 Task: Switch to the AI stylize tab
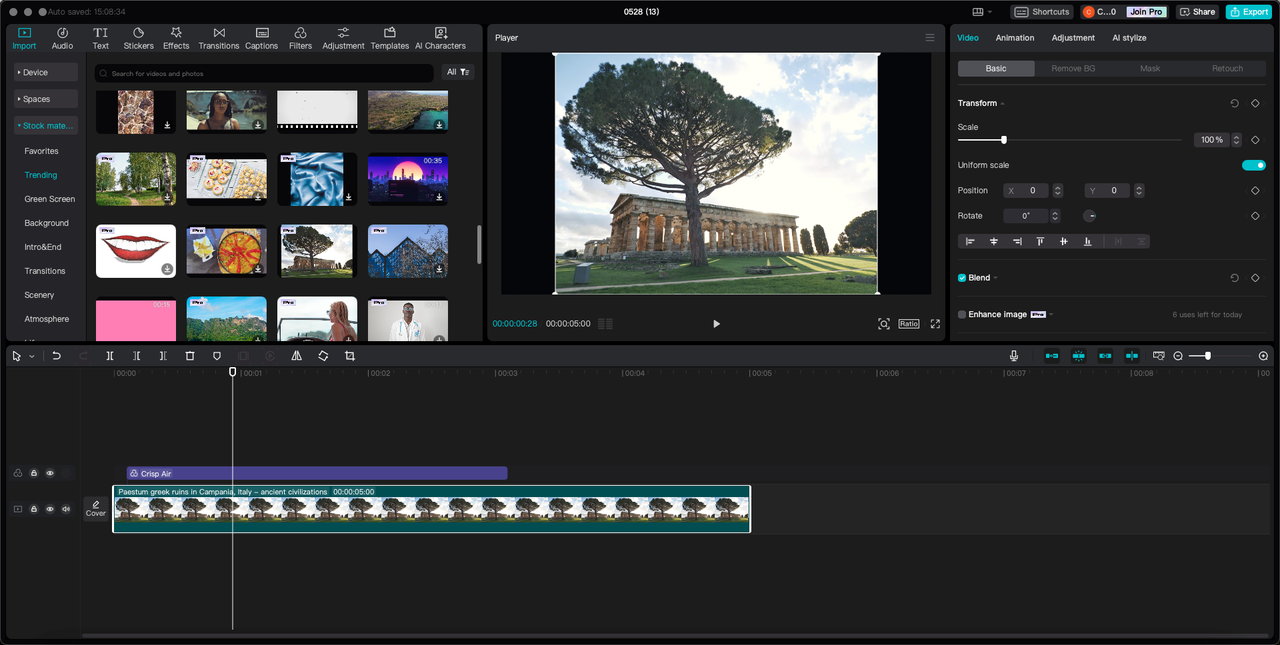point(1129,38)
